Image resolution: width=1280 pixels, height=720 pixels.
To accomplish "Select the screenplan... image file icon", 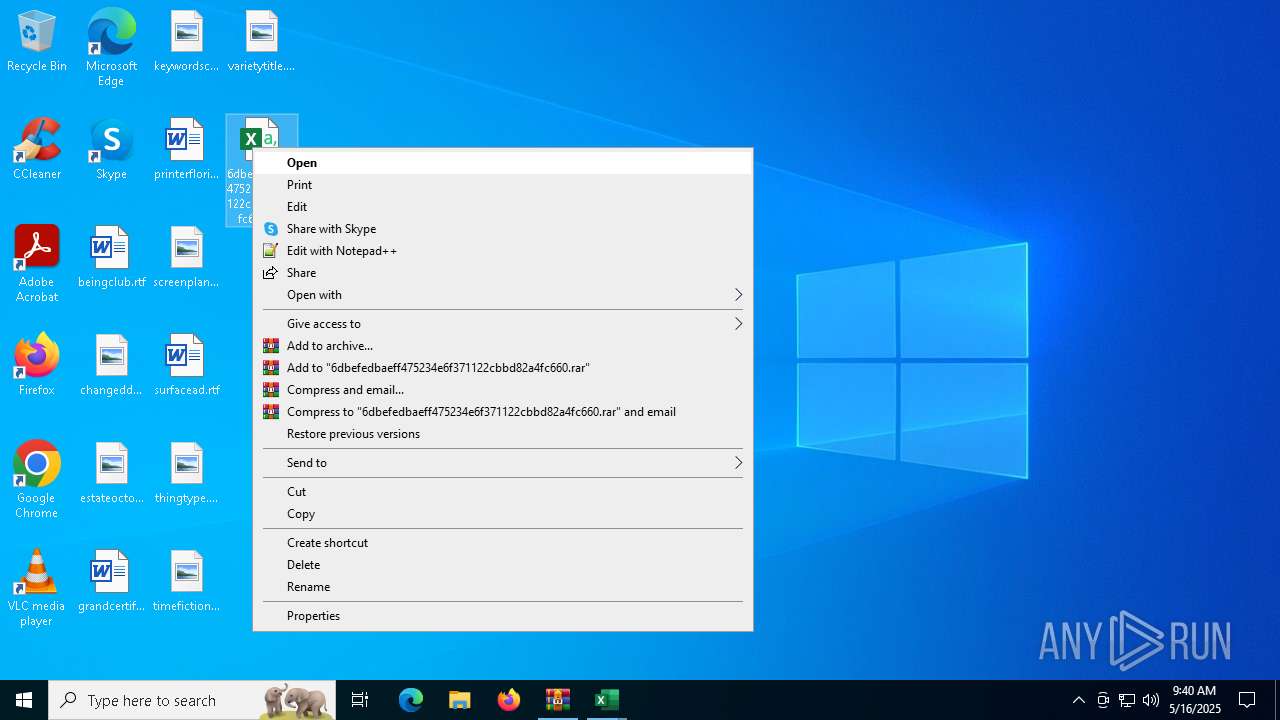I will (186, 258).
